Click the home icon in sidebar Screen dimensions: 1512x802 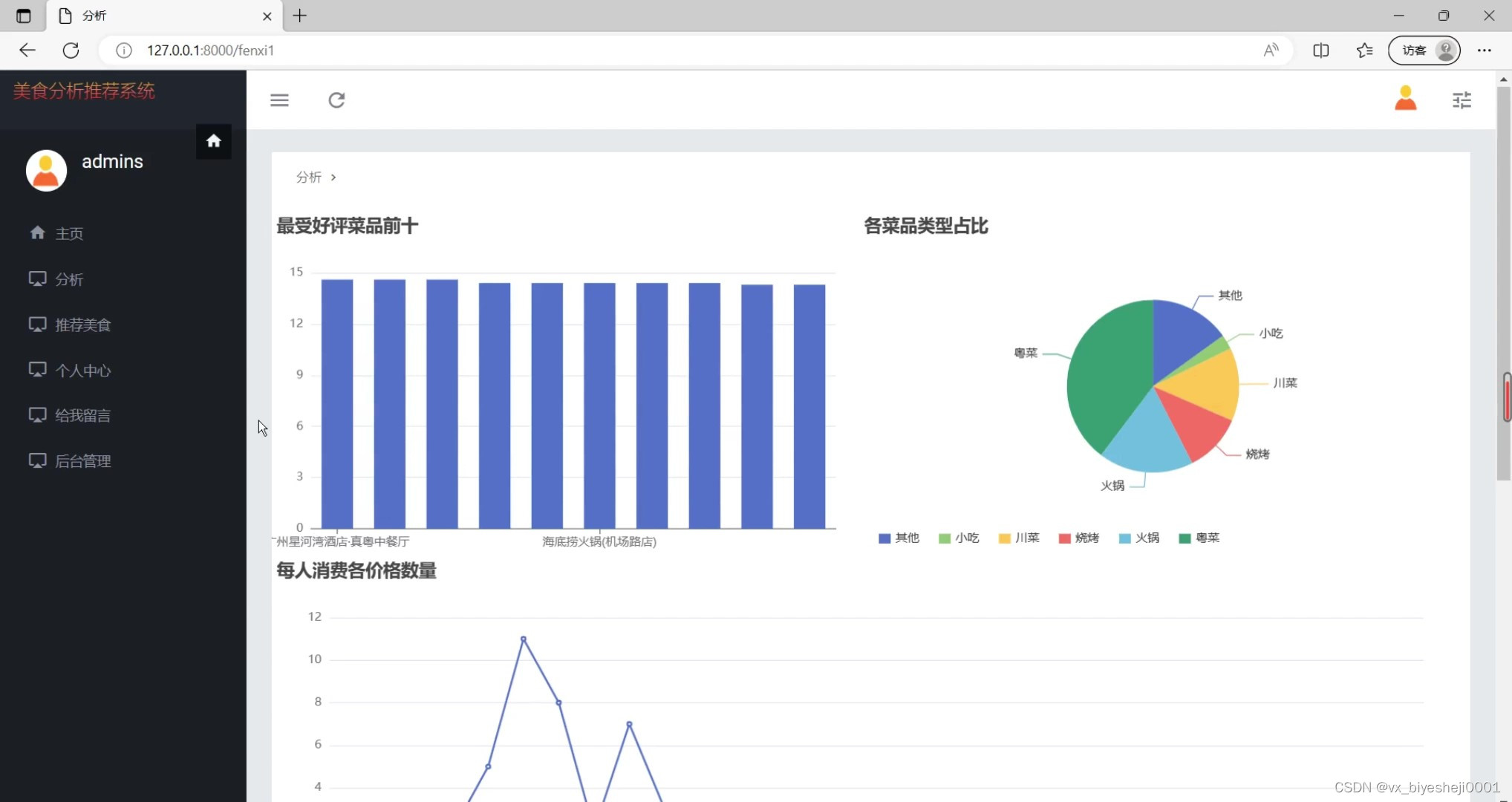pos(214,139)
